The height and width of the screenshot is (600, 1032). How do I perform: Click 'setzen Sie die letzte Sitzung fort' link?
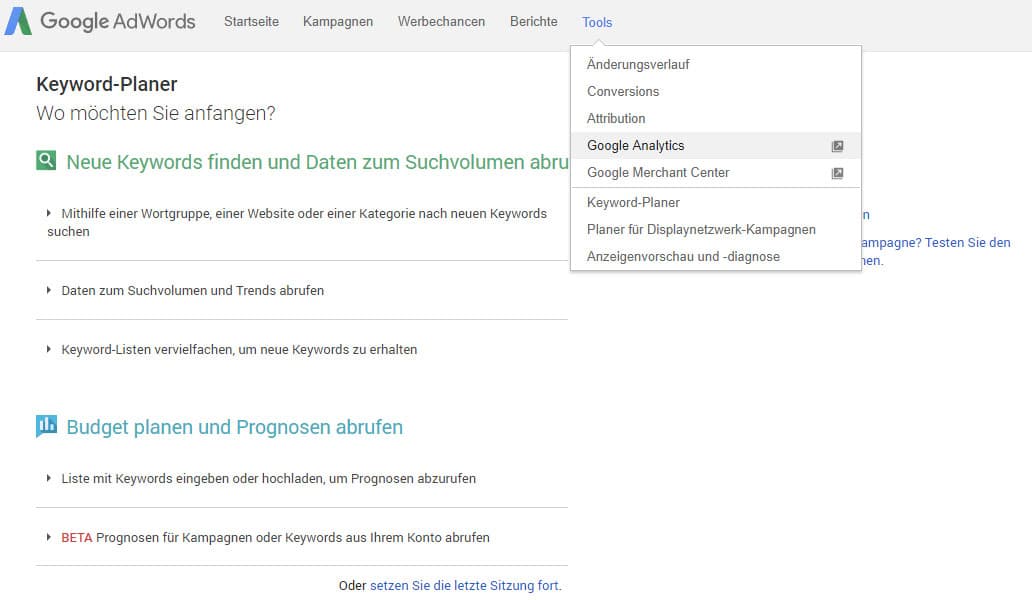pyautogui.click(x=465, y=586)
